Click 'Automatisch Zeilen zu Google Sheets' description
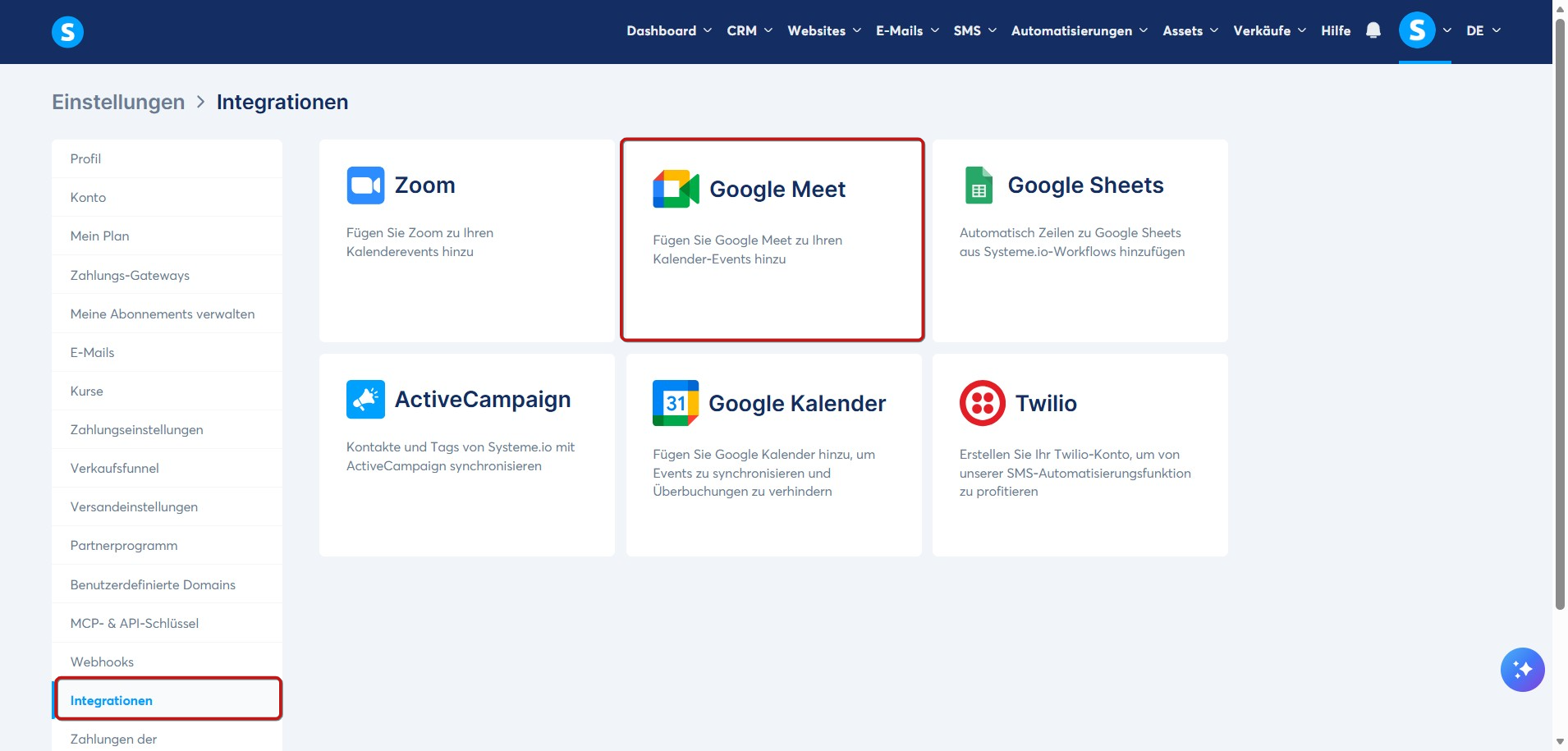Screen dimensions: 1568x751 coord(1072,242)
